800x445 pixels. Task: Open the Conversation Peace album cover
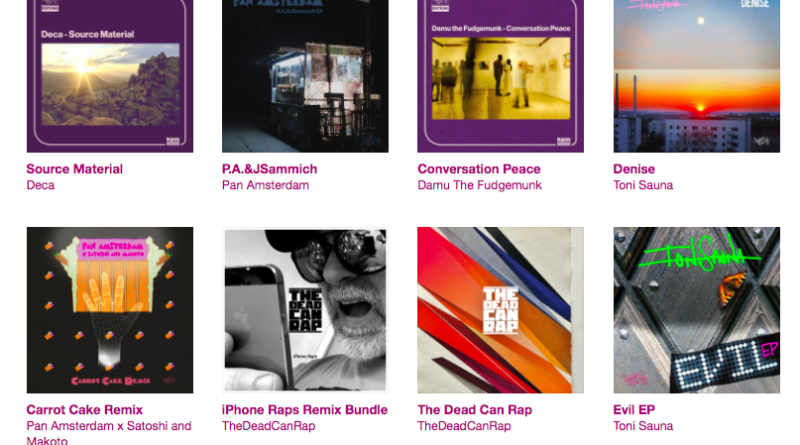(x=501, y=76)
